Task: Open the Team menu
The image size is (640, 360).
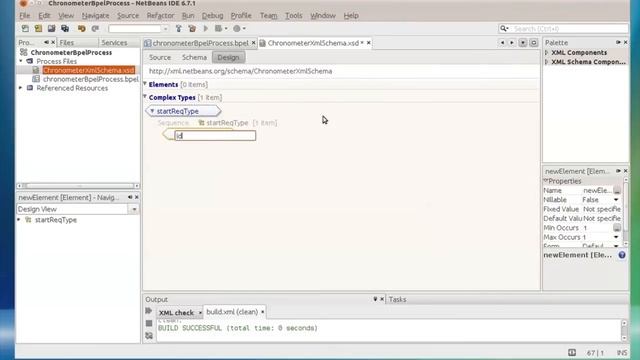Action: tap(268, 16)
